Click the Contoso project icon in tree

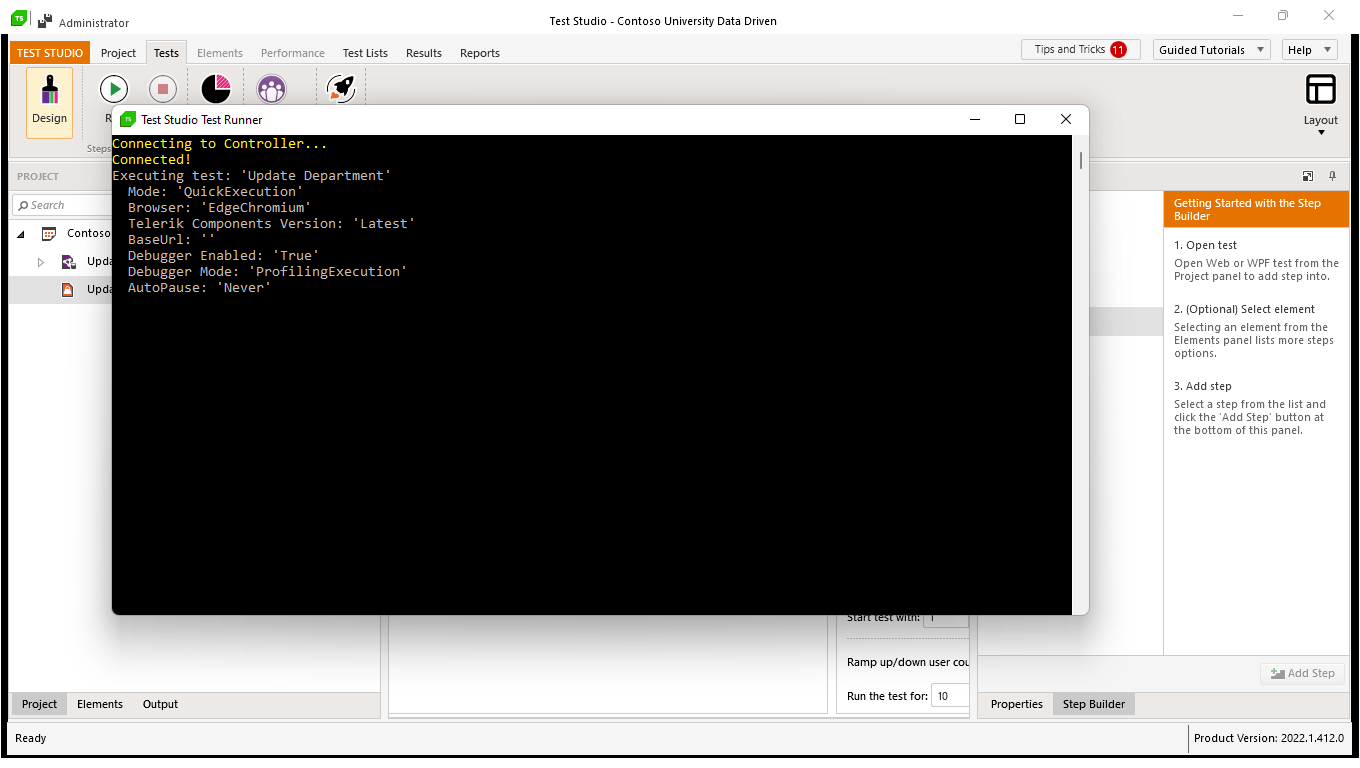(x=48, y=233)
